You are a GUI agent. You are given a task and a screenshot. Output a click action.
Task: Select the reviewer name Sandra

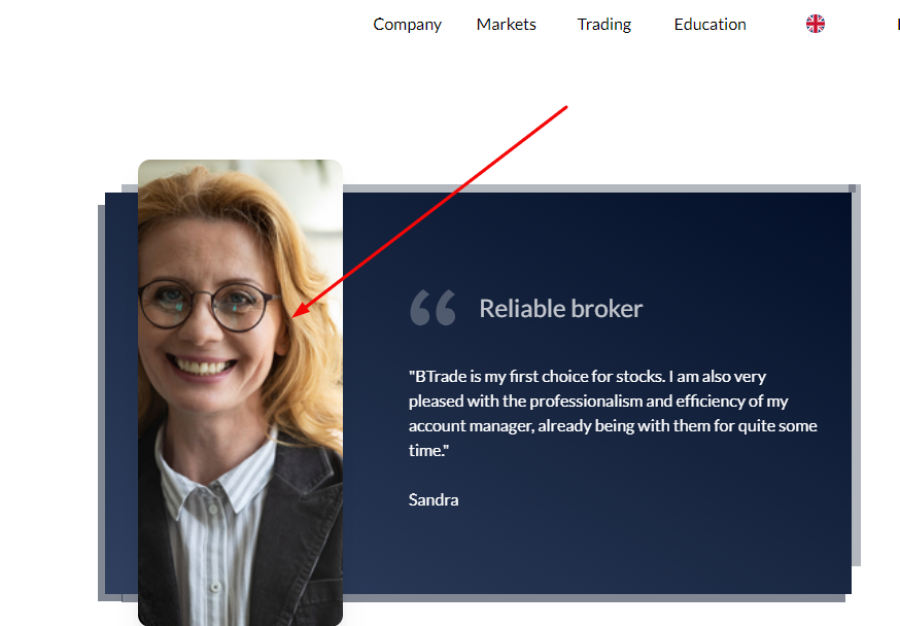coord(433,500)
